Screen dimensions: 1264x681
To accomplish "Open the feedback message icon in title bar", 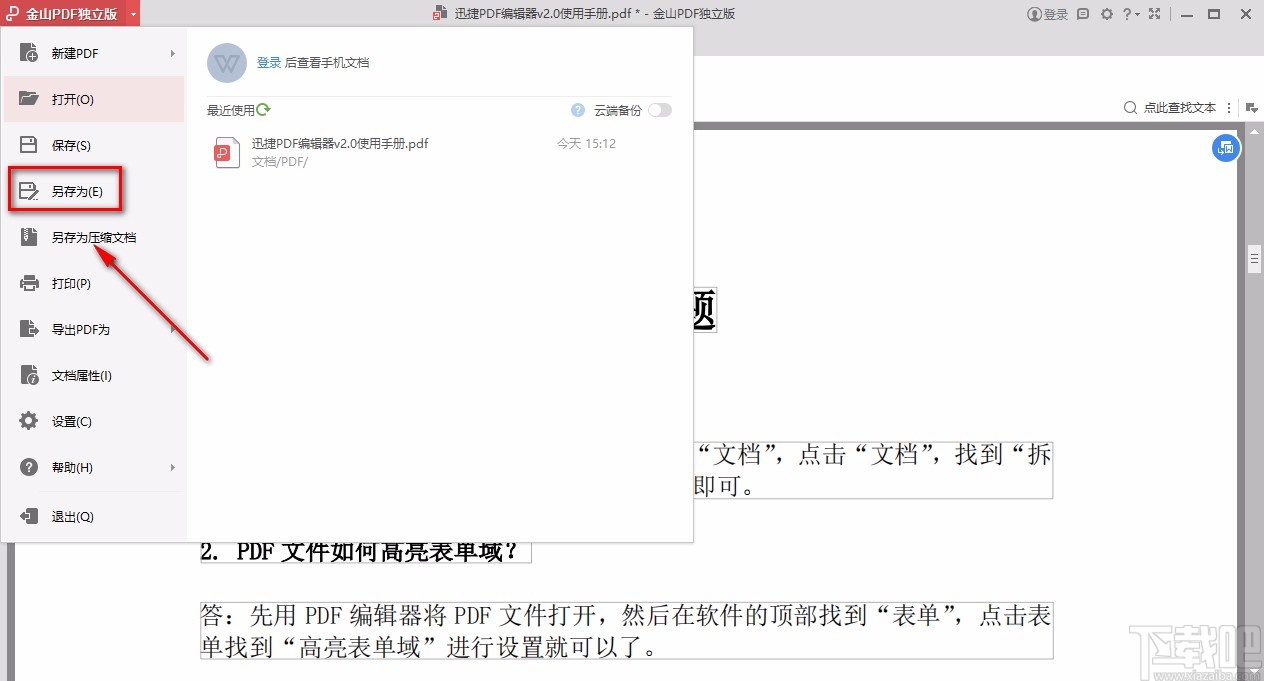I will [x=1083, y=14].
